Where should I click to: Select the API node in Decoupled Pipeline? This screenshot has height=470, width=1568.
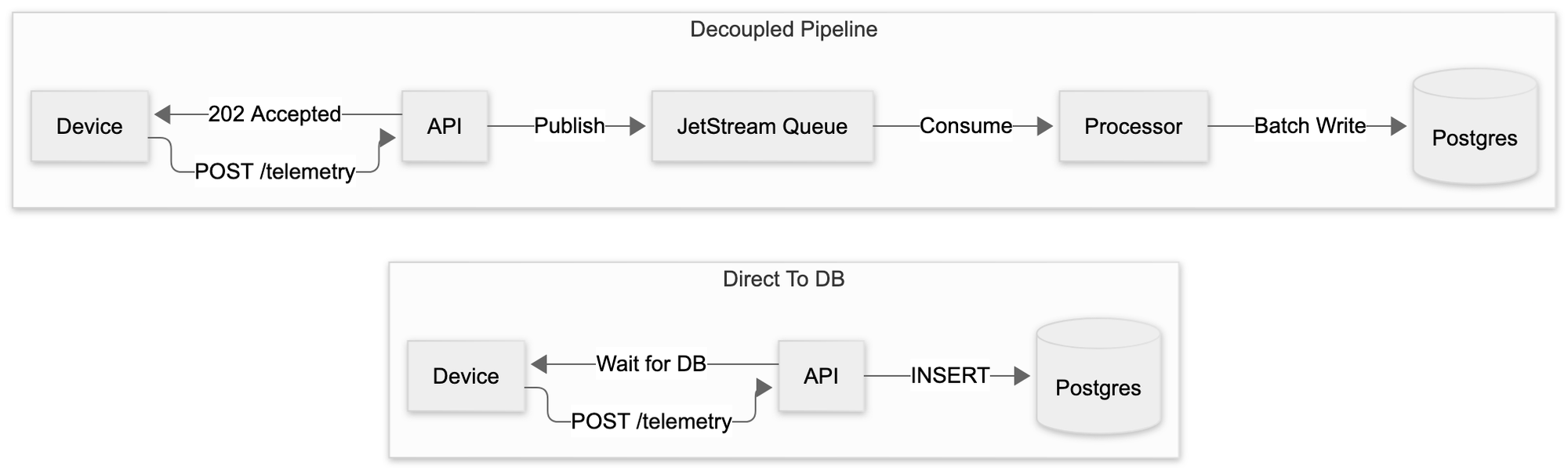coord(445,126)
